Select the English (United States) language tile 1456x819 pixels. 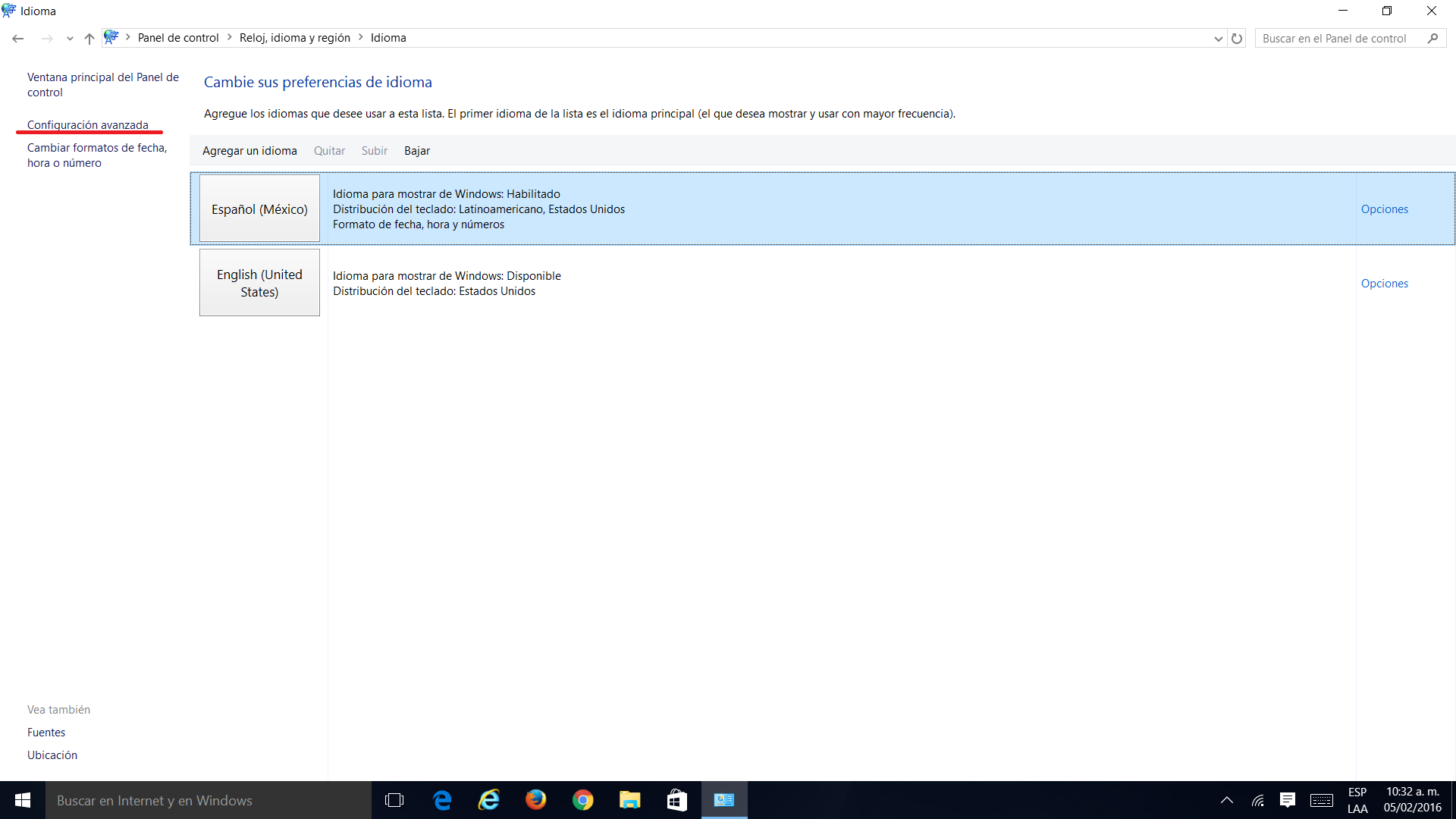[x=259, y=283]
